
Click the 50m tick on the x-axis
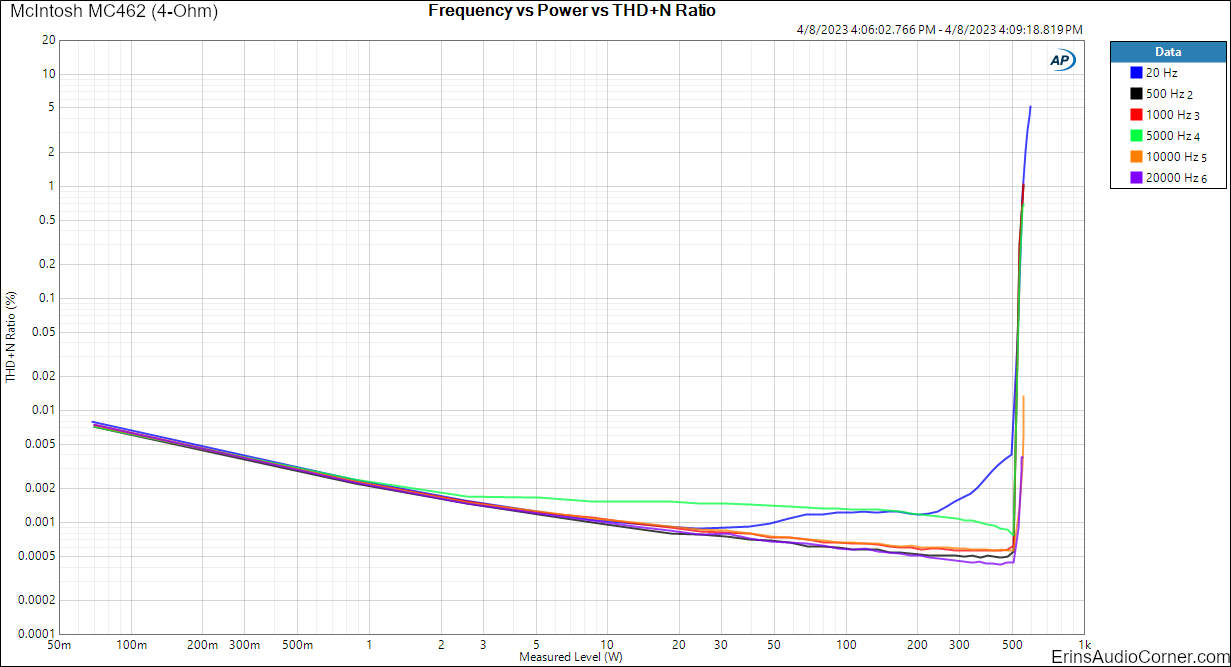[x=60, y=645]
